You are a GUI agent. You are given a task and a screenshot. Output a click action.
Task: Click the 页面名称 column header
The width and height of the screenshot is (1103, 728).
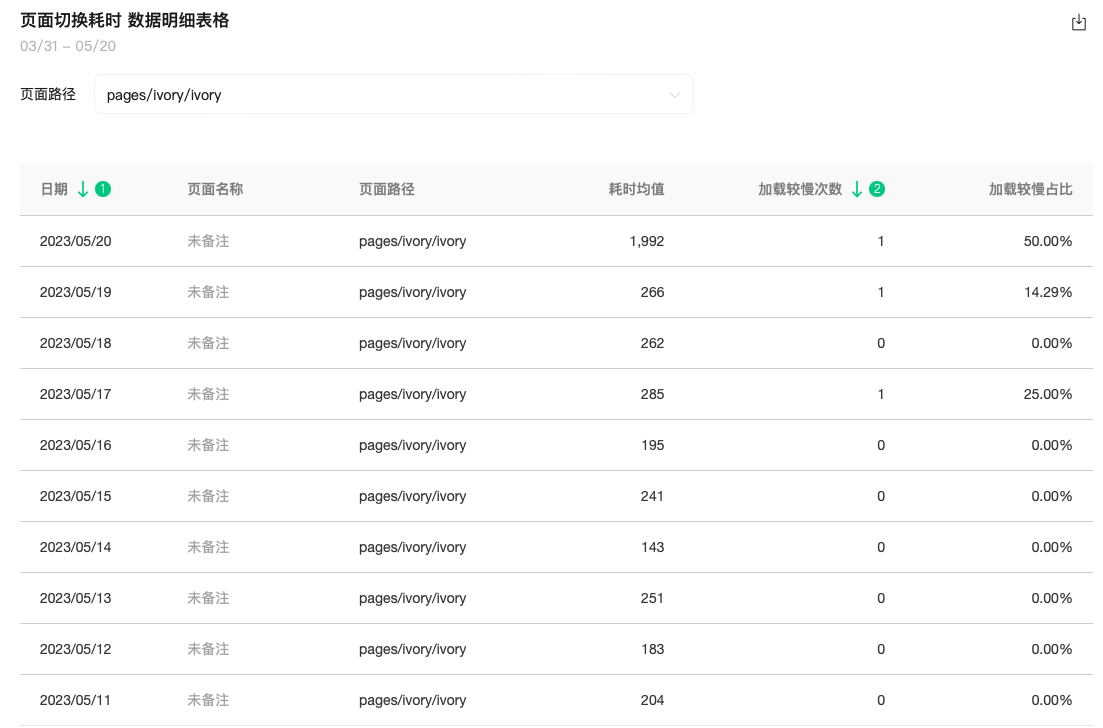click(215, 189)
